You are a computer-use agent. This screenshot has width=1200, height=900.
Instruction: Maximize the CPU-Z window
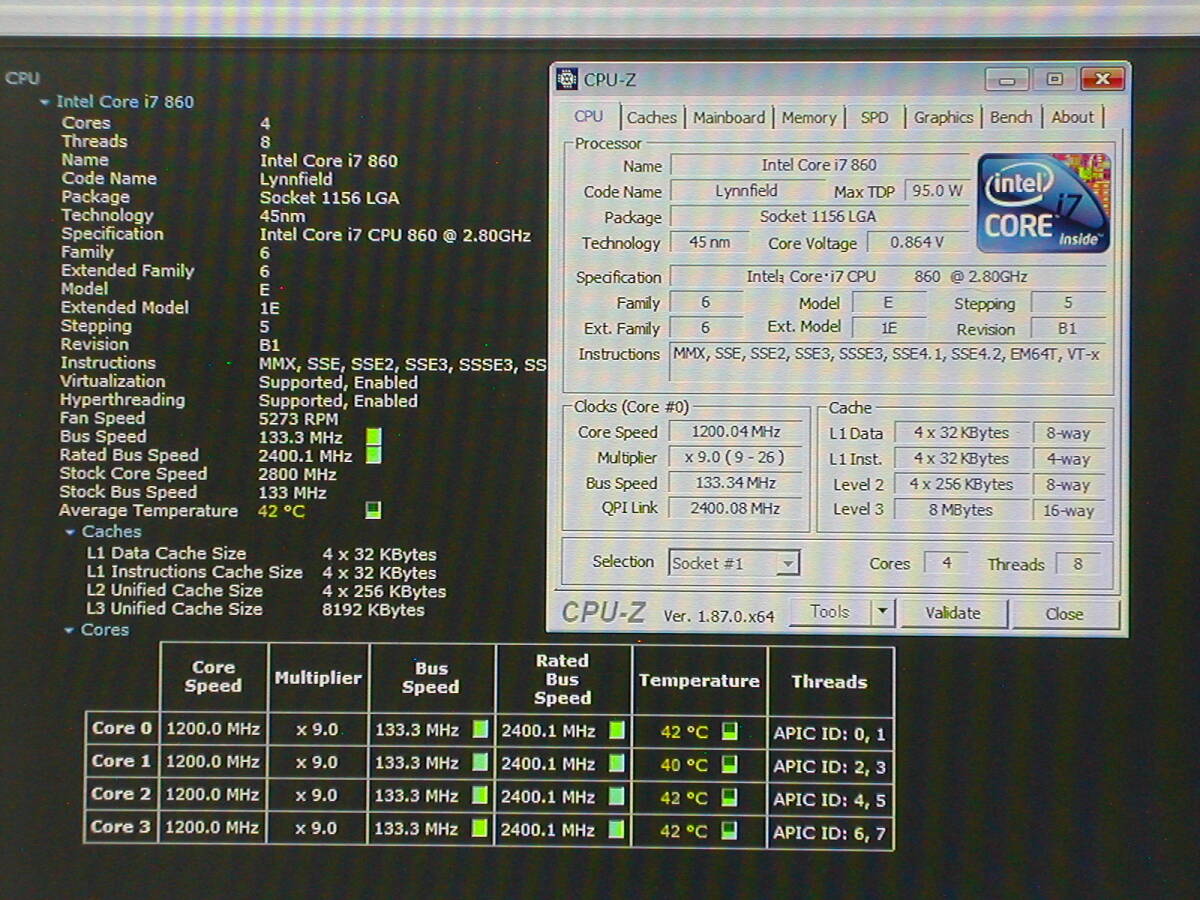tap(1054, 79)
